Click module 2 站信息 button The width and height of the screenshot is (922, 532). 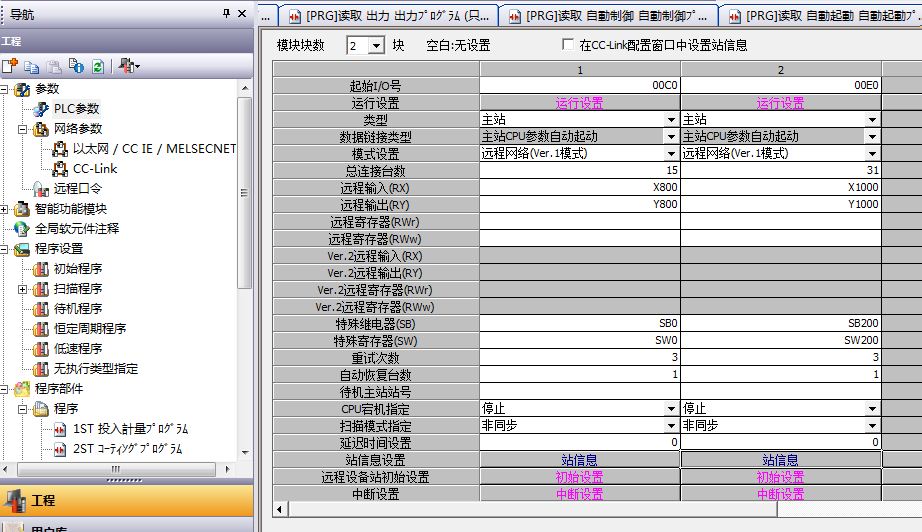[x=780, y=460]
